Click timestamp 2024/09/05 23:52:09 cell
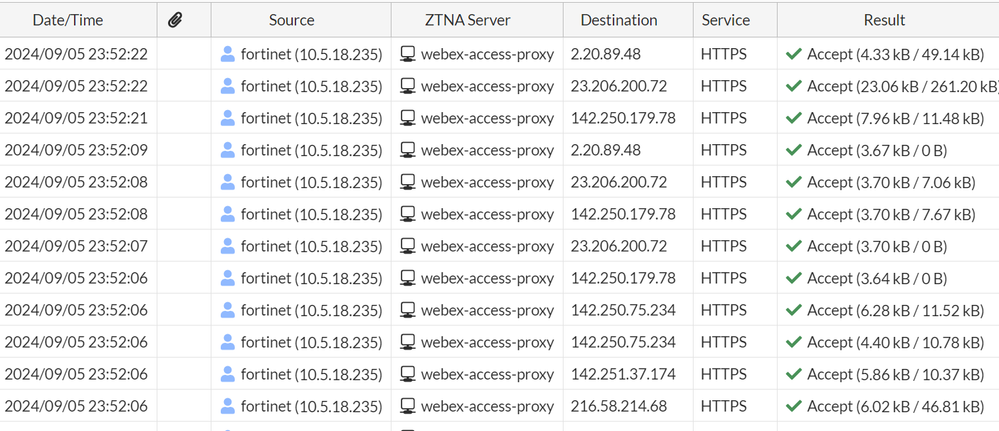The width and height of the screenshot is (999, 431). [76, 150]
